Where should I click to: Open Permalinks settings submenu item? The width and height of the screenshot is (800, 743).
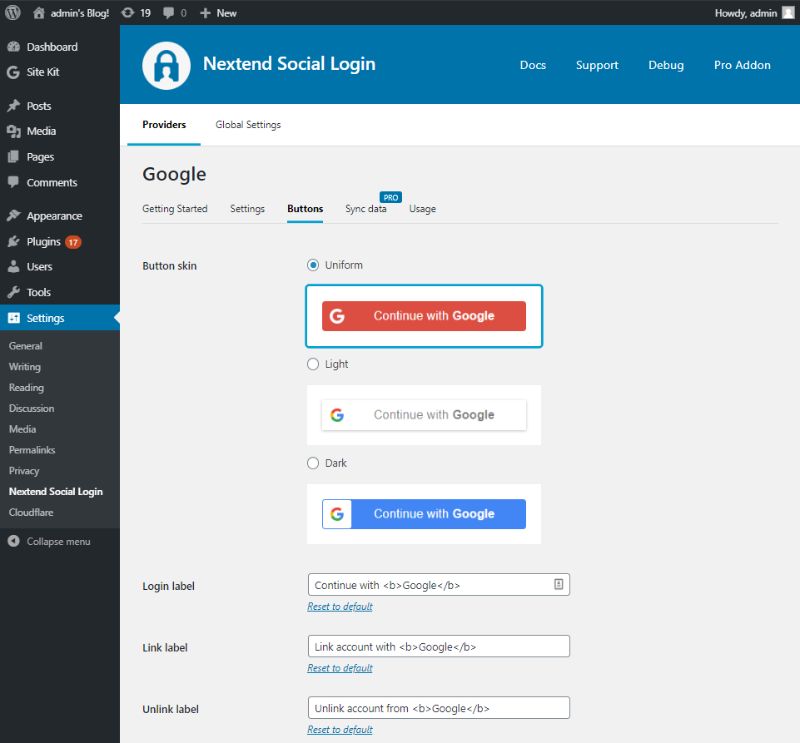(32, 450)
